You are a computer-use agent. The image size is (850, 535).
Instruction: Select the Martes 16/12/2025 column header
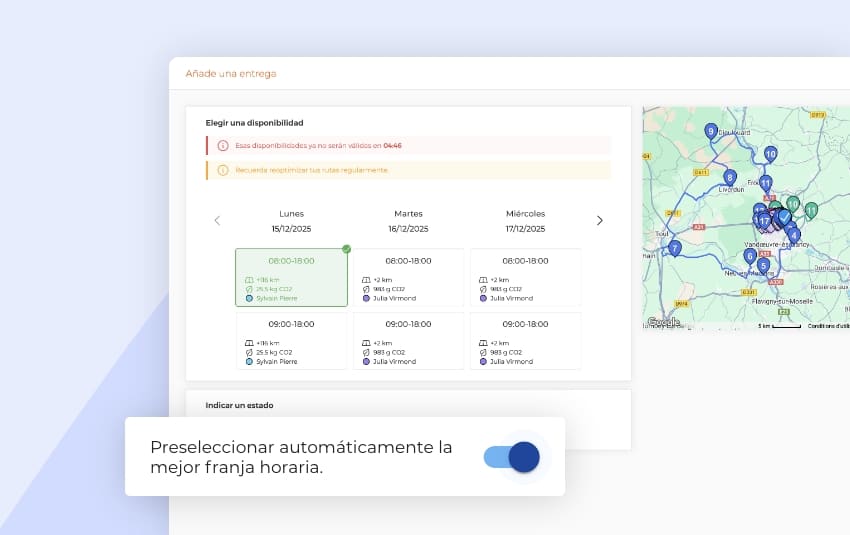pyautogui.click(x=408, y=221)
